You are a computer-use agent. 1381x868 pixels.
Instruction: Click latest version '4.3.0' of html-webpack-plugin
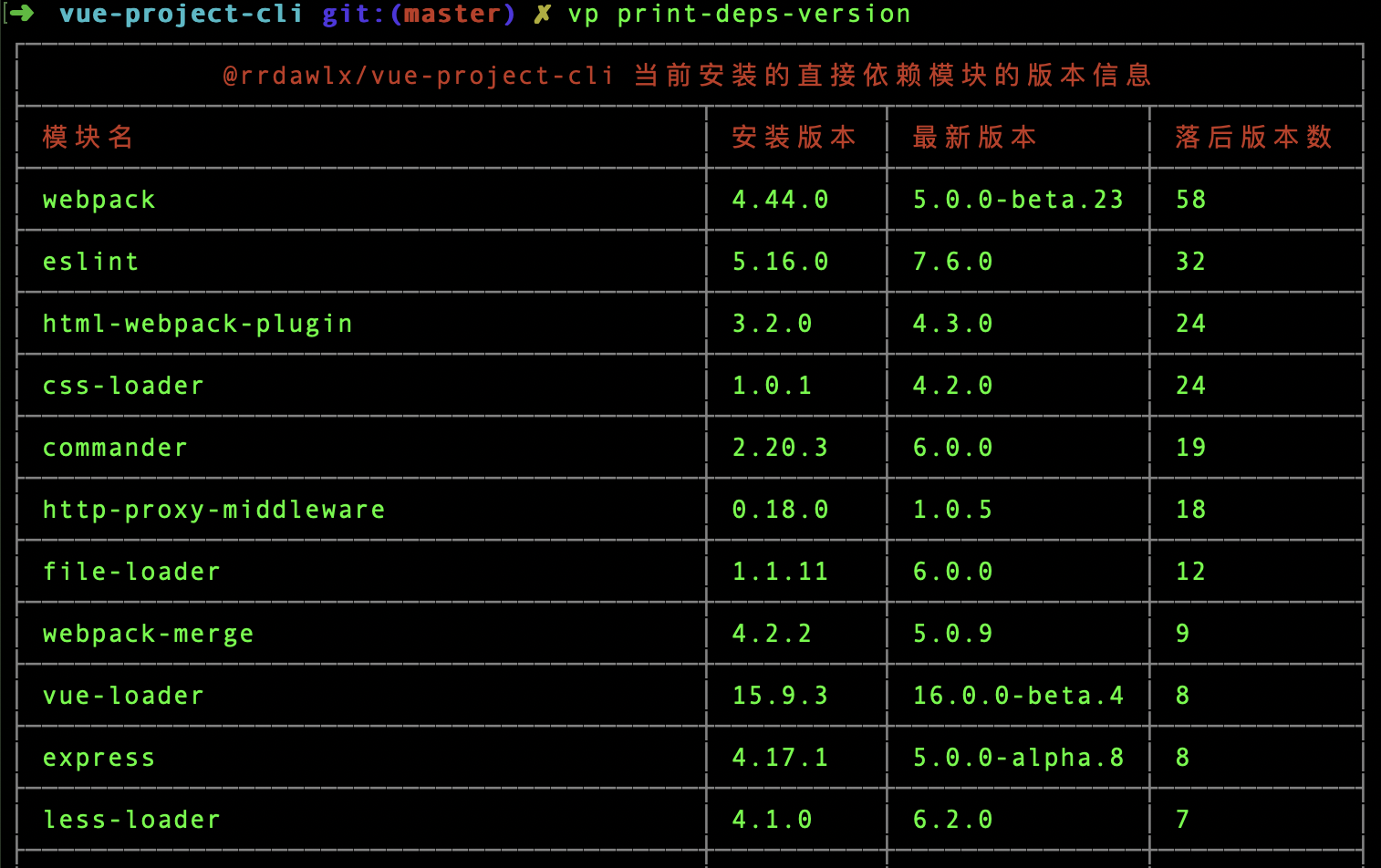tap(953, 324)
